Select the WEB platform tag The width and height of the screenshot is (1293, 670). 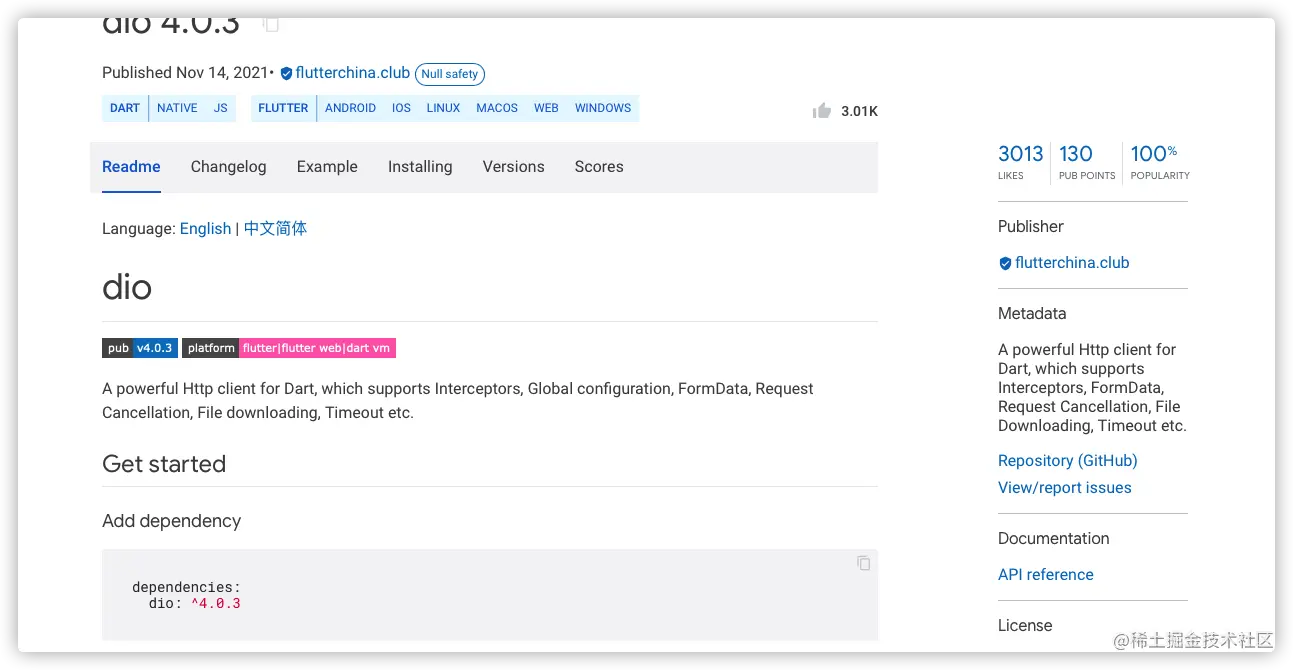(546, 108)
